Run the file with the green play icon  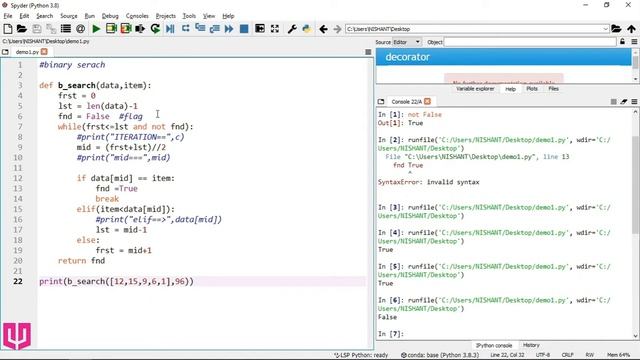coord(96,29)
